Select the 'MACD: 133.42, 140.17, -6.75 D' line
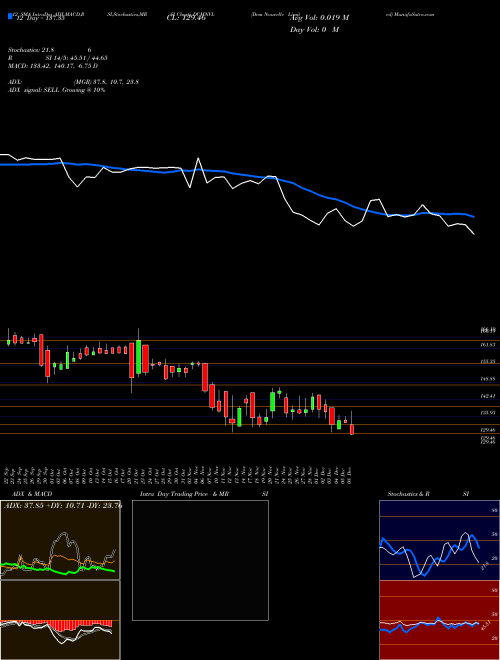Image resolution: width=500 pixels, height=660 pixels. pyautogui.click(x=53, y=66)
